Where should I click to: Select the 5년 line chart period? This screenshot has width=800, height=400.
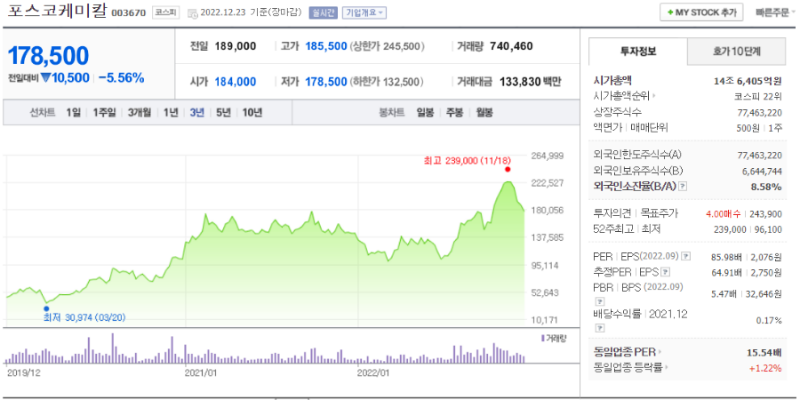(223, 113)
